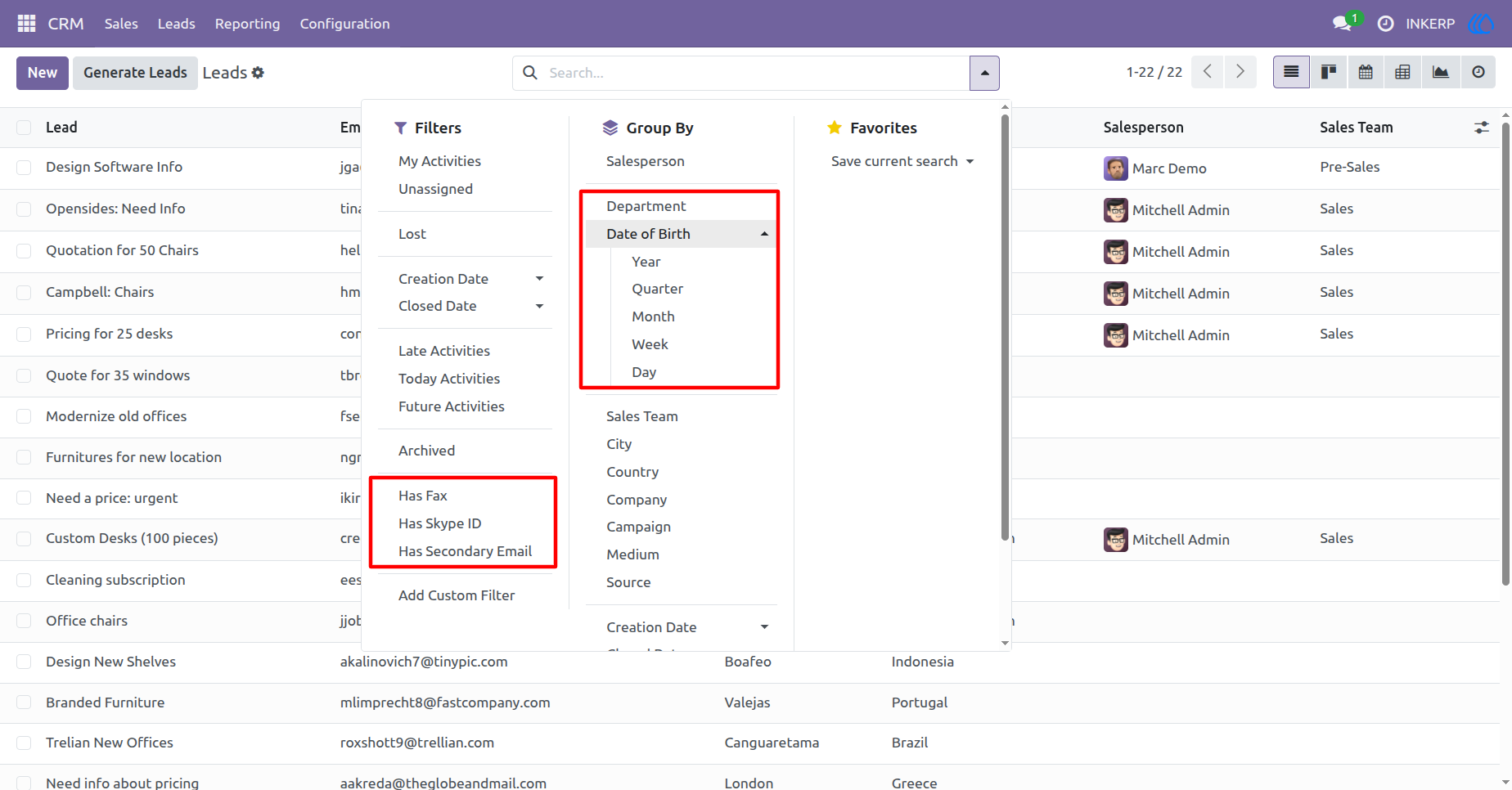
Task: Group Date of Birth by Month
Action: [653, 316]
